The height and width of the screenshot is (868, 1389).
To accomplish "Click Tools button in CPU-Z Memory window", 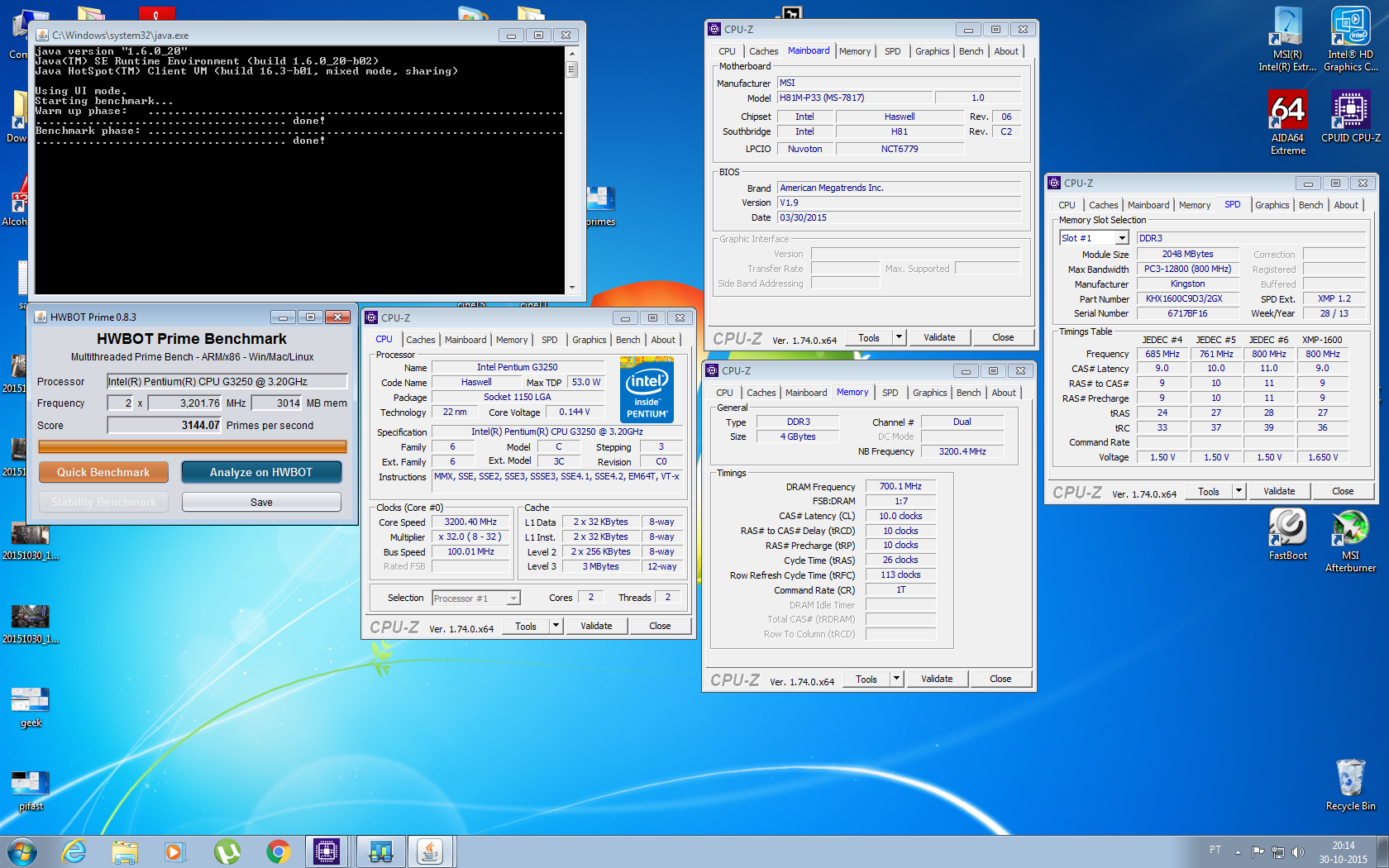I will tap(866, 679).
